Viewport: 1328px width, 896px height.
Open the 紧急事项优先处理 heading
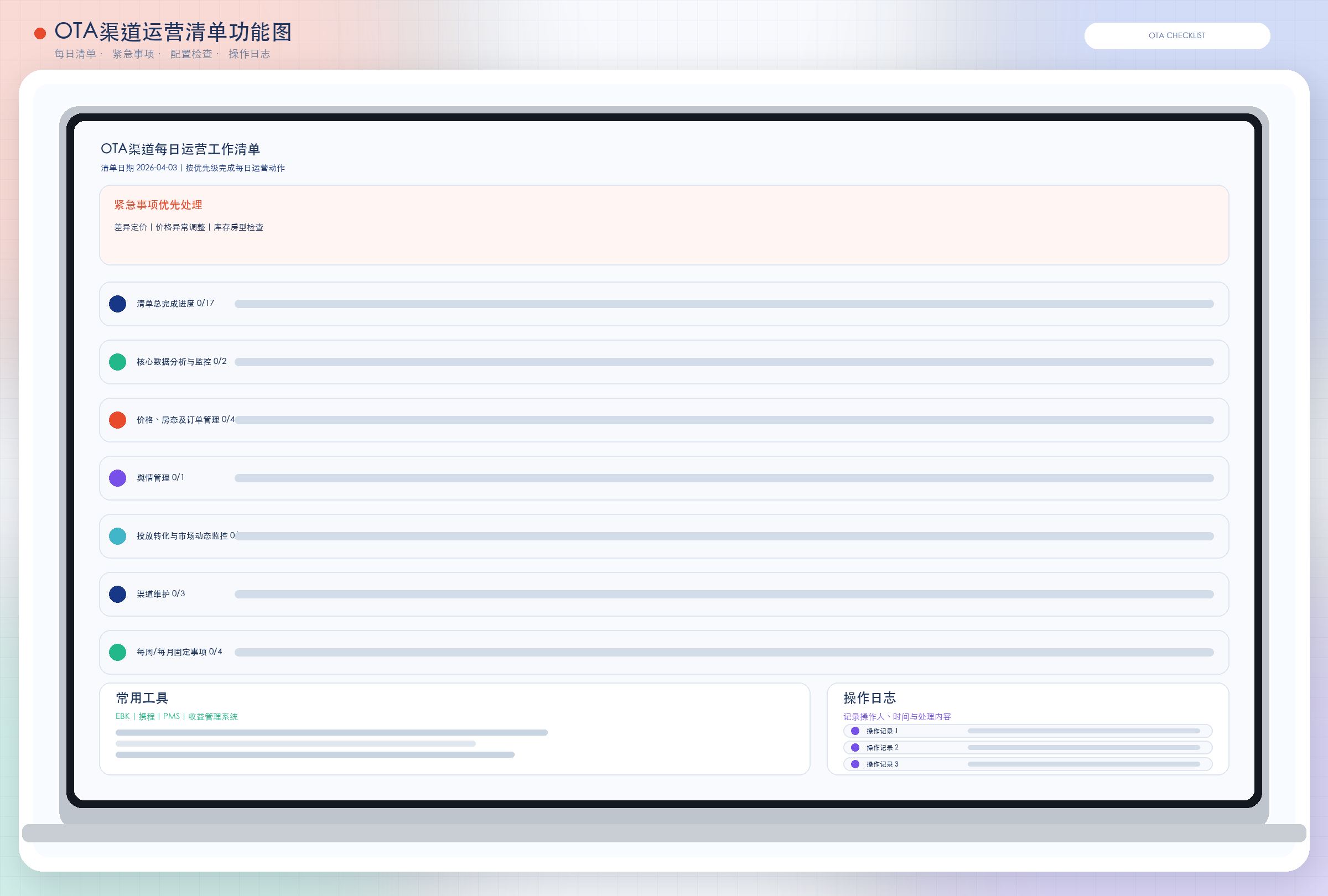158,205
